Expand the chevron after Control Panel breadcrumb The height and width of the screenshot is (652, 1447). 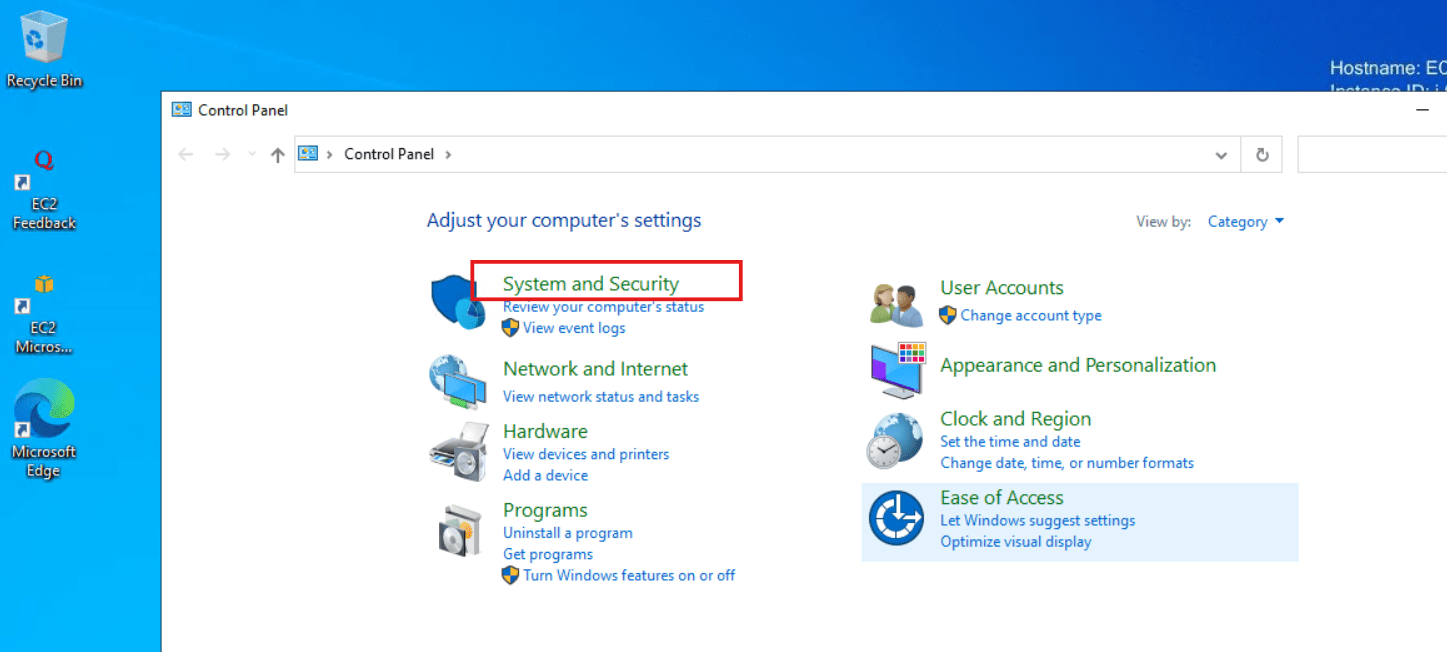point(448,154)
